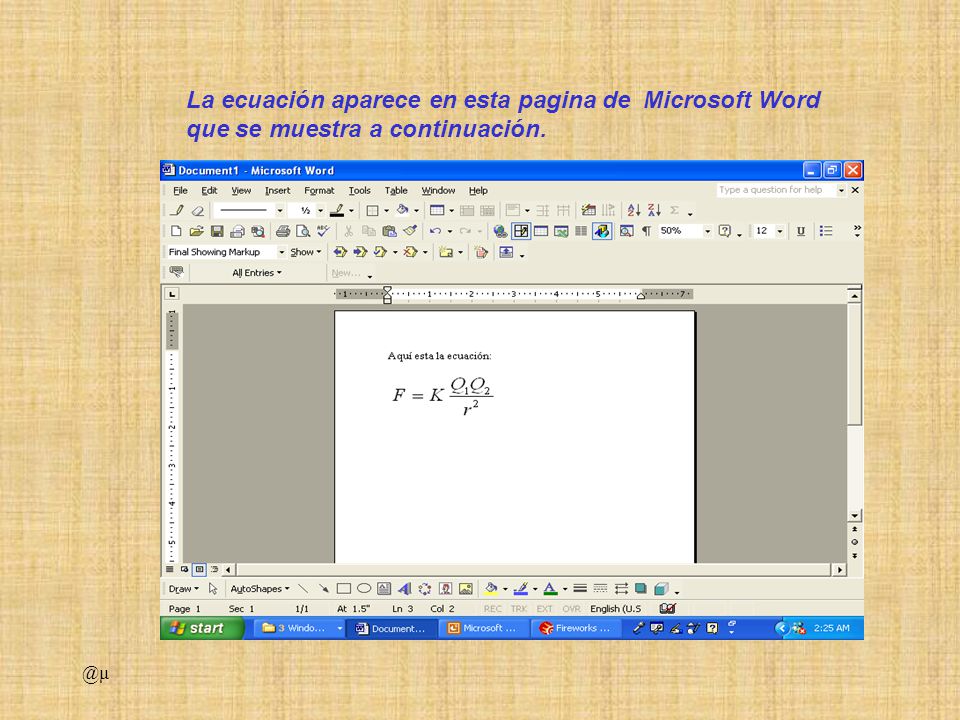The image size is (960, 720).
Task: Open the Edit menu
Action: pyautogui.click(x=209, y=190)
